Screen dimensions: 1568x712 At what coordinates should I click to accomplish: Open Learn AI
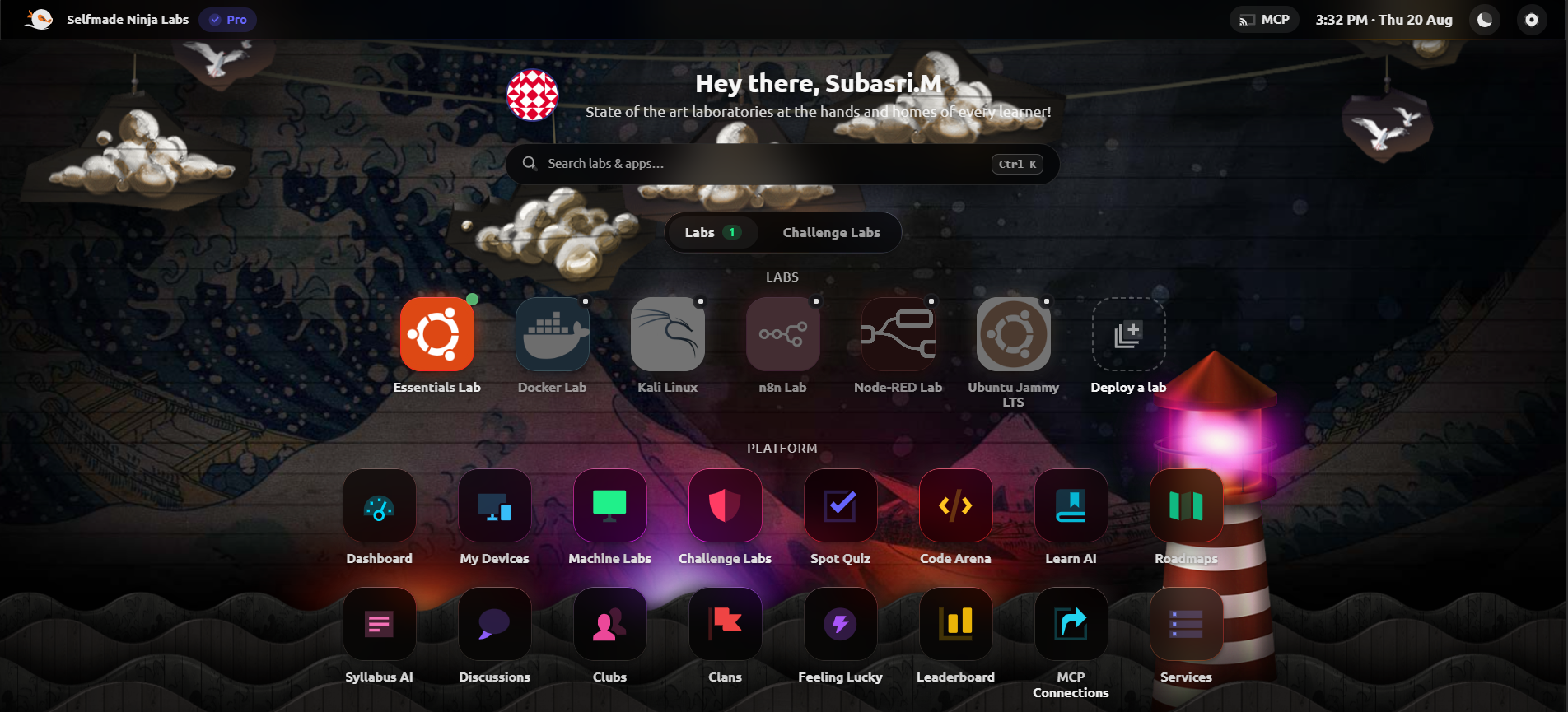pos(1071,505)
